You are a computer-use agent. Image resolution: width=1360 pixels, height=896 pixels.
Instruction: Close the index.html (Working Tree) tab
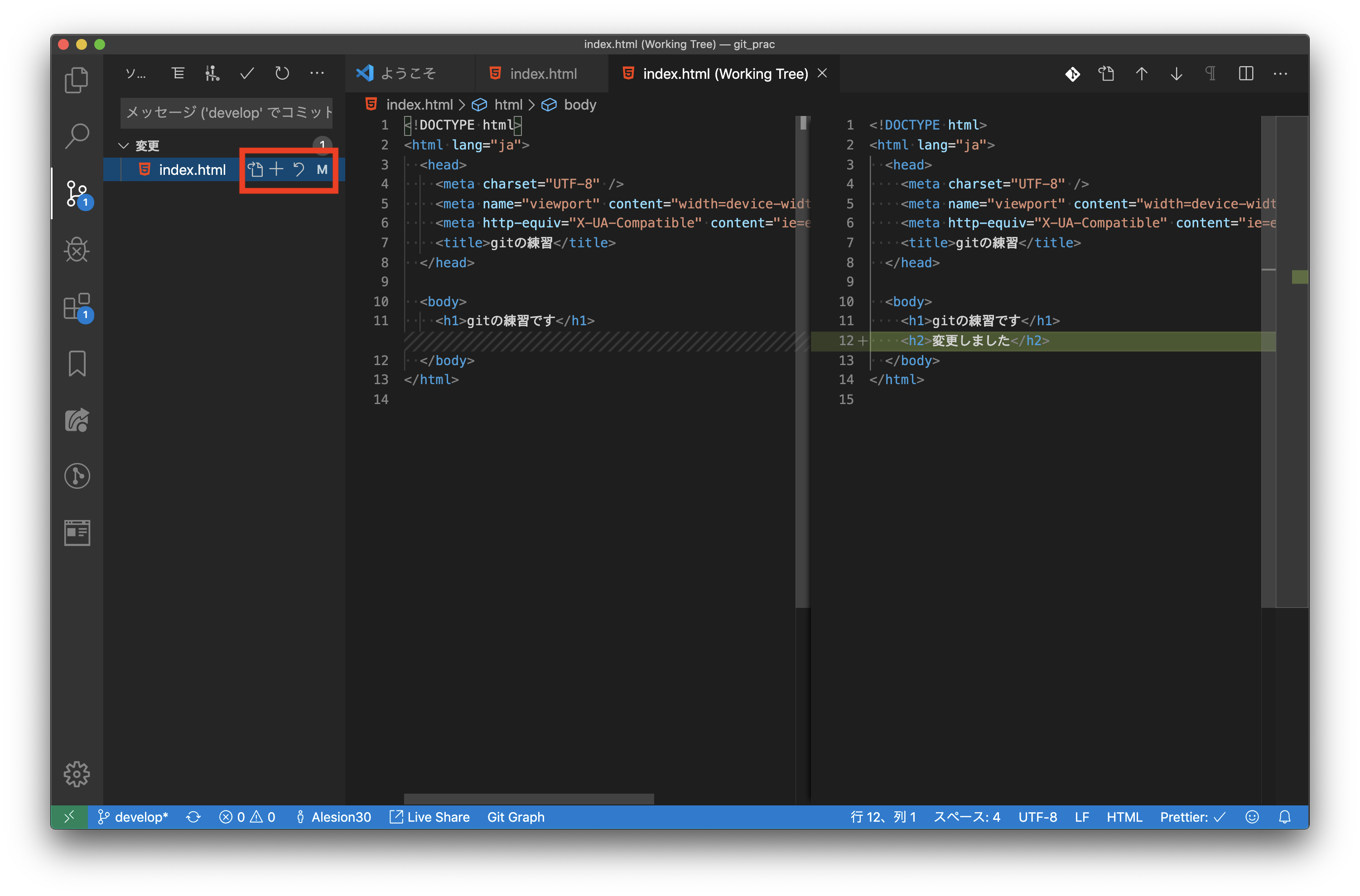tap(822, 73)
